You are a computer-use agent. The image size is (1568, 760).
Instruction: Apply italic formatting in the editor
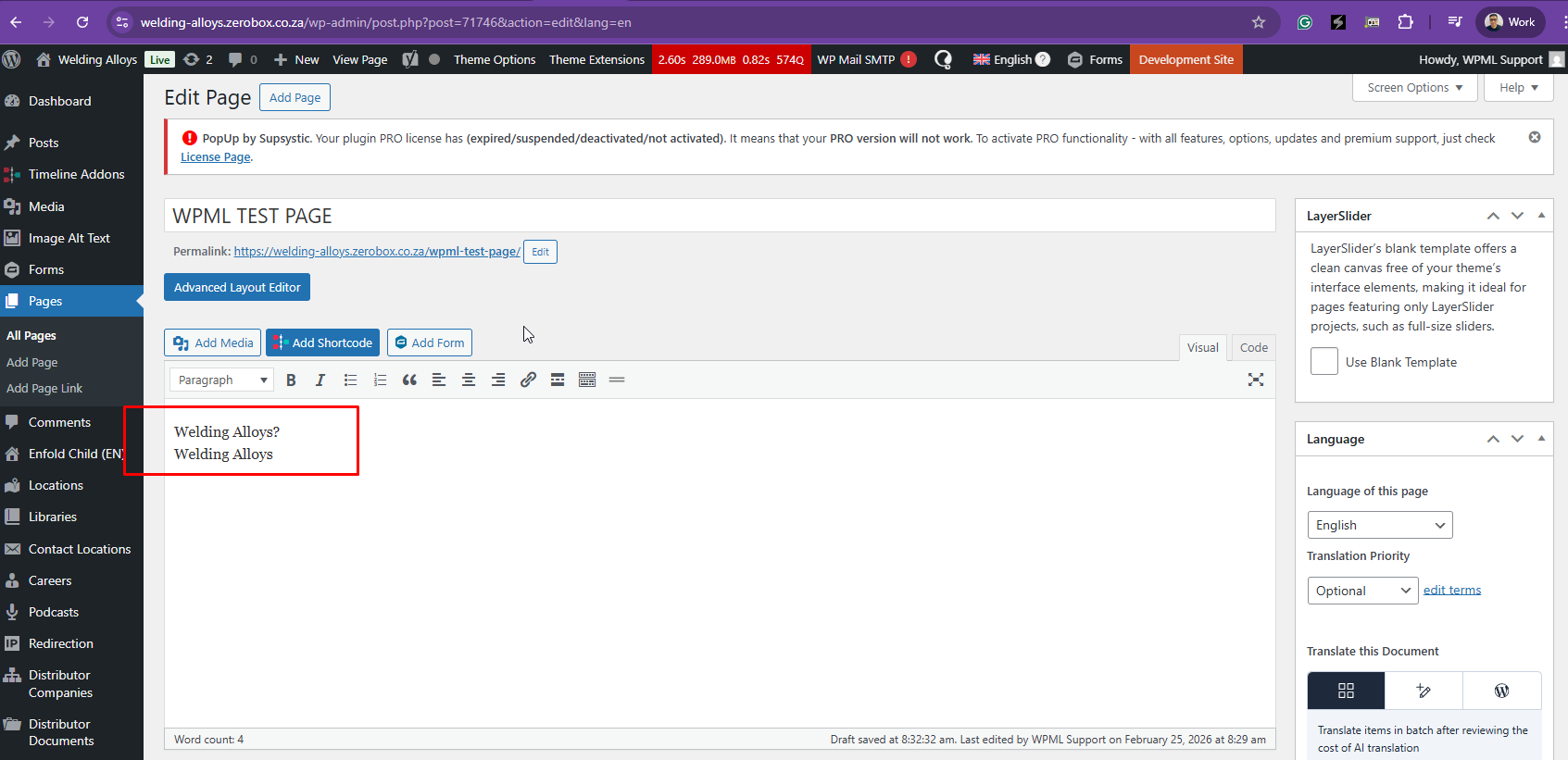point(320,380)
